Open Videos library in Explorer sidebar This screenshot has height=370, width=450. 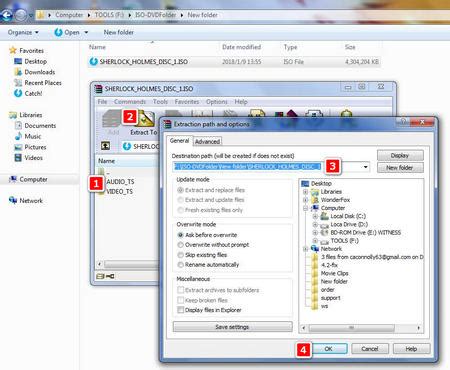tap(29, 158)
